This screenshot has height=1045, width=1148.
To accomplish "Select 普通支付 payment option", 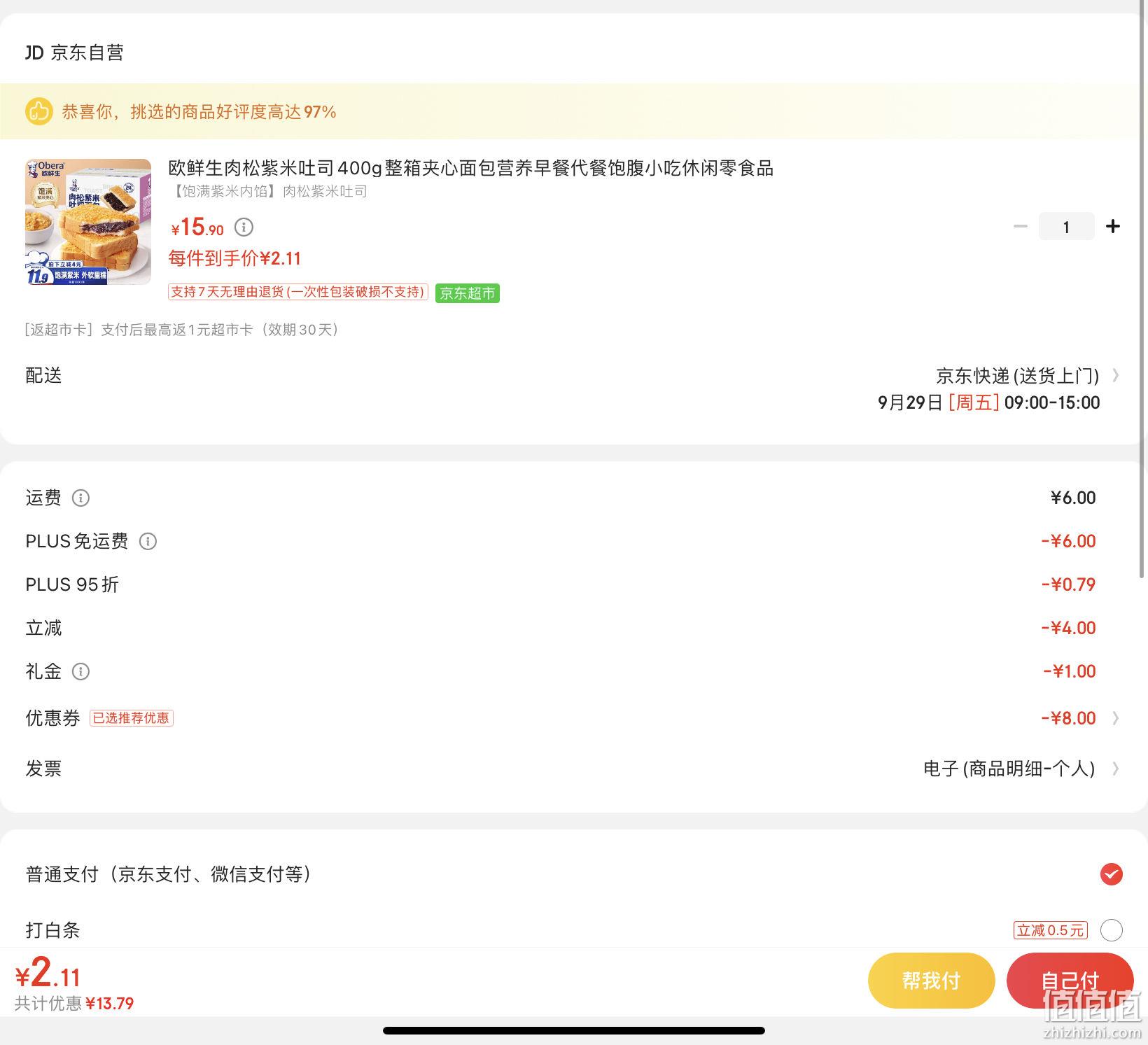I will click(x=1111, y=874).
